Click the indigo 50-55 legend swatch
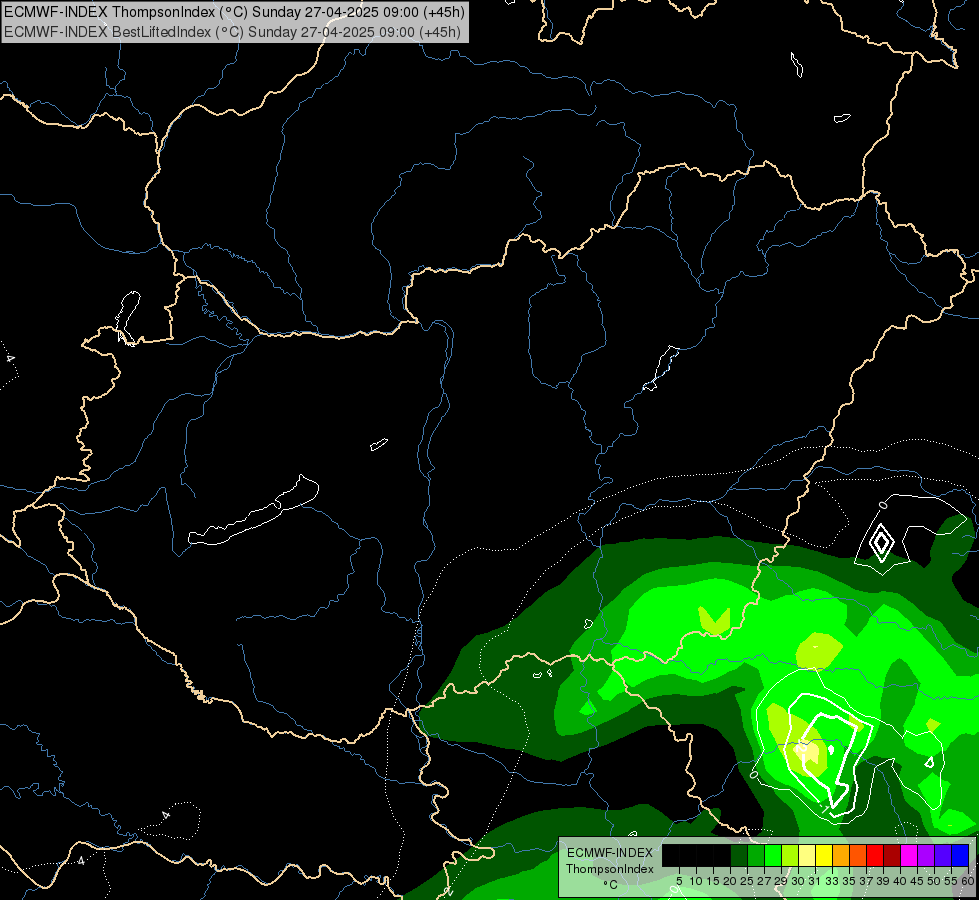This screenshot has width=979, height=900. (943, 856)
